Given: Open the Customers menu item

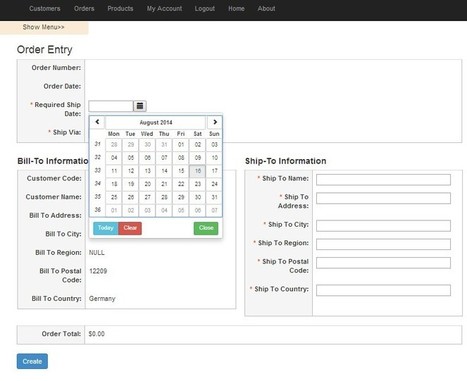Looking at the screenshot, I should [45, 9].
